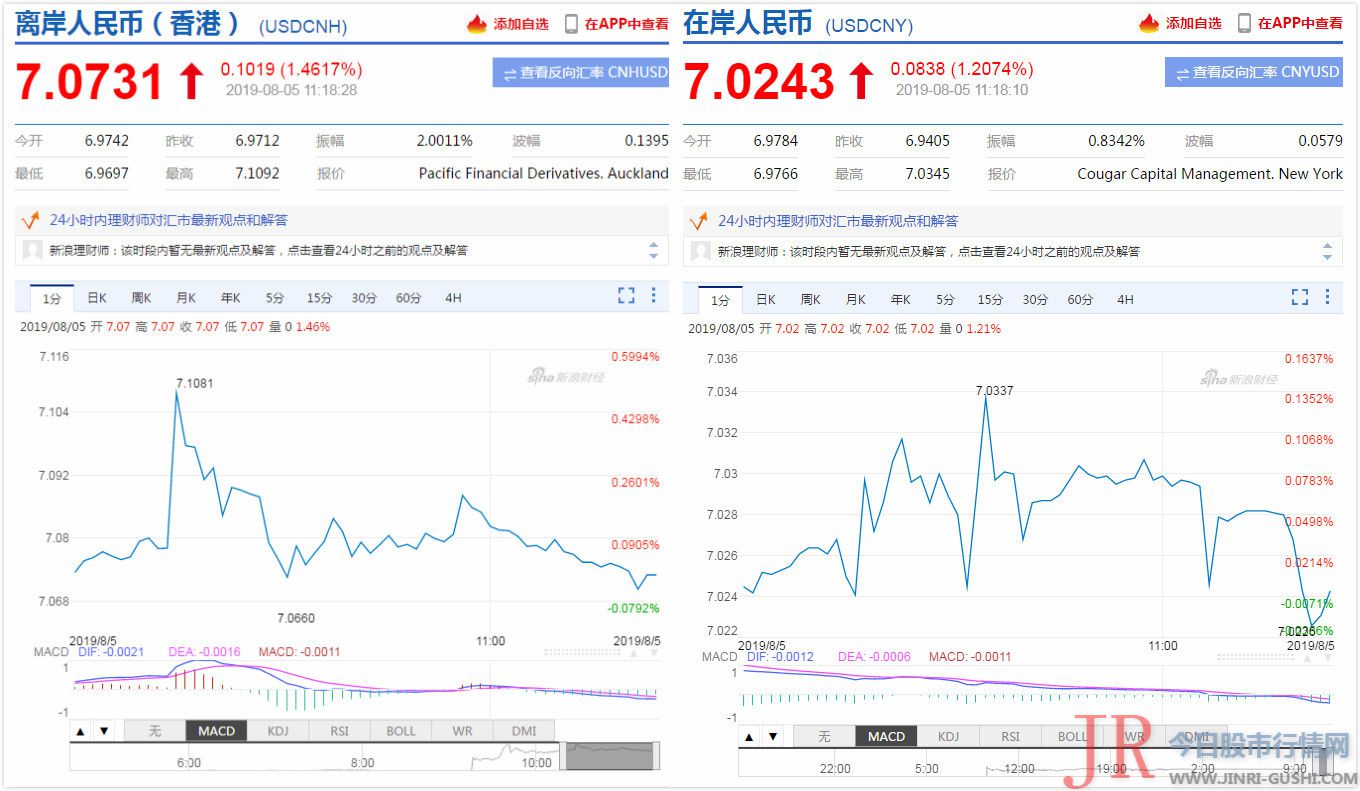
Task: Select 月K tab on USDCNH chart
Action: point(186,298)
